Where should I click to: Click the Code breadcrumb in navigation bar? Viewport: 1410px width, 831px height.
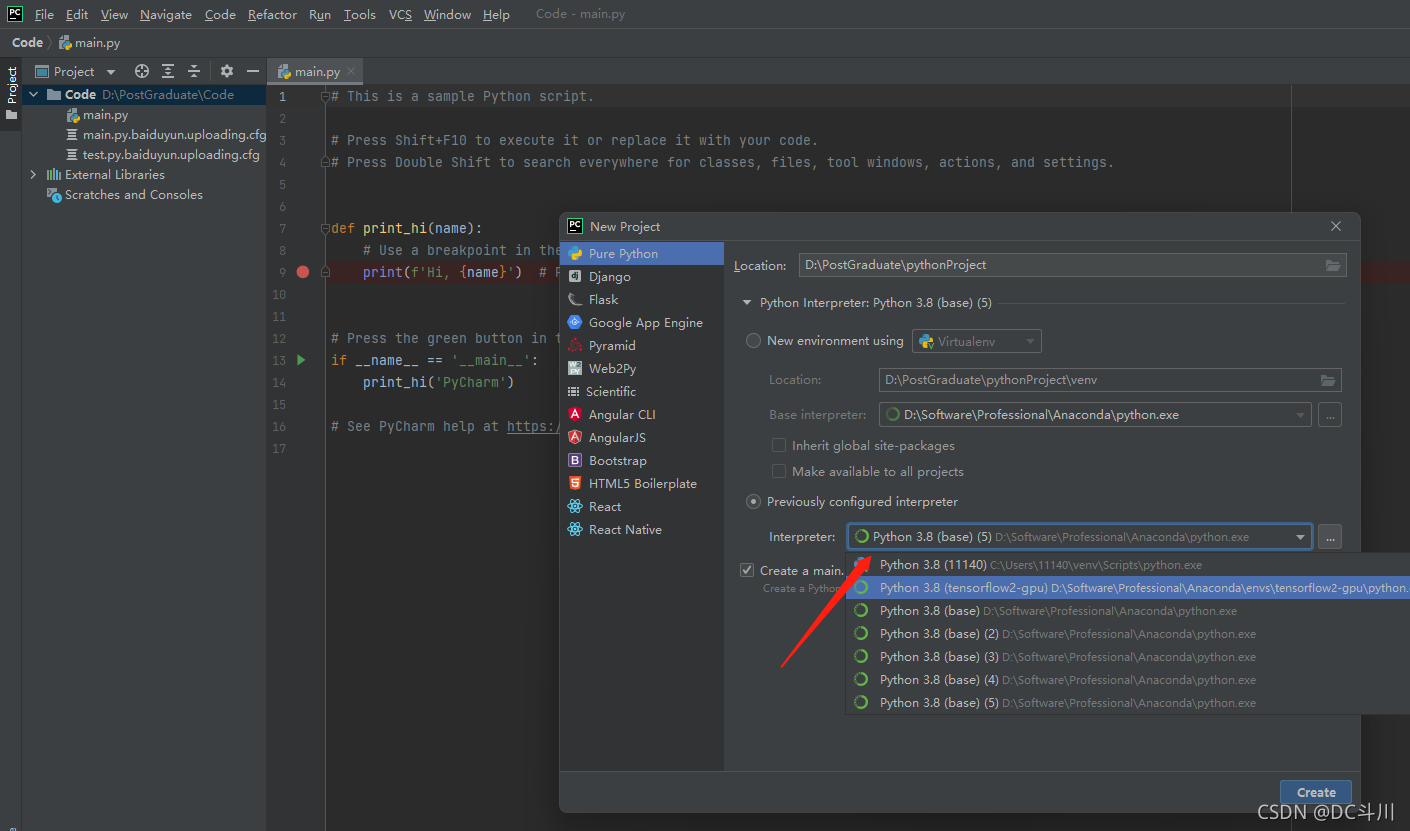27,43
